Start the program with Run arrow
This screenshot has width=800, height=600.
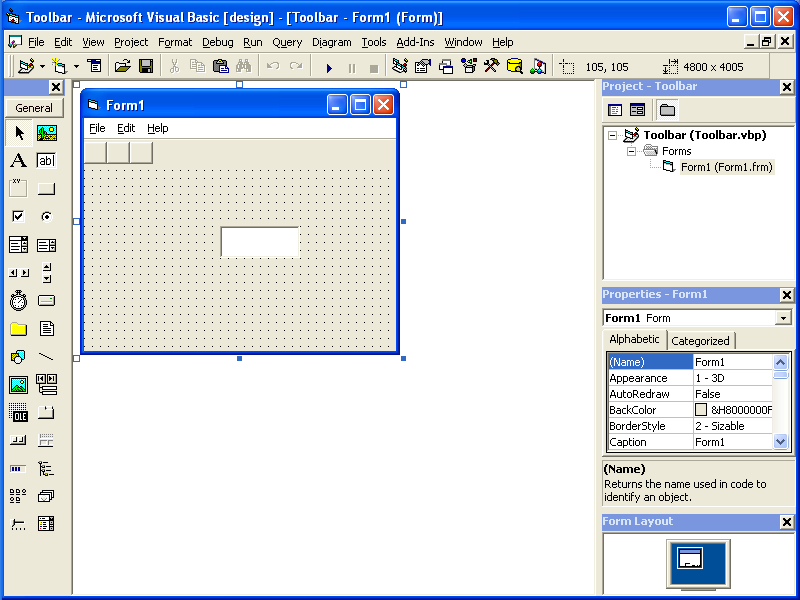tap(329, 67)
